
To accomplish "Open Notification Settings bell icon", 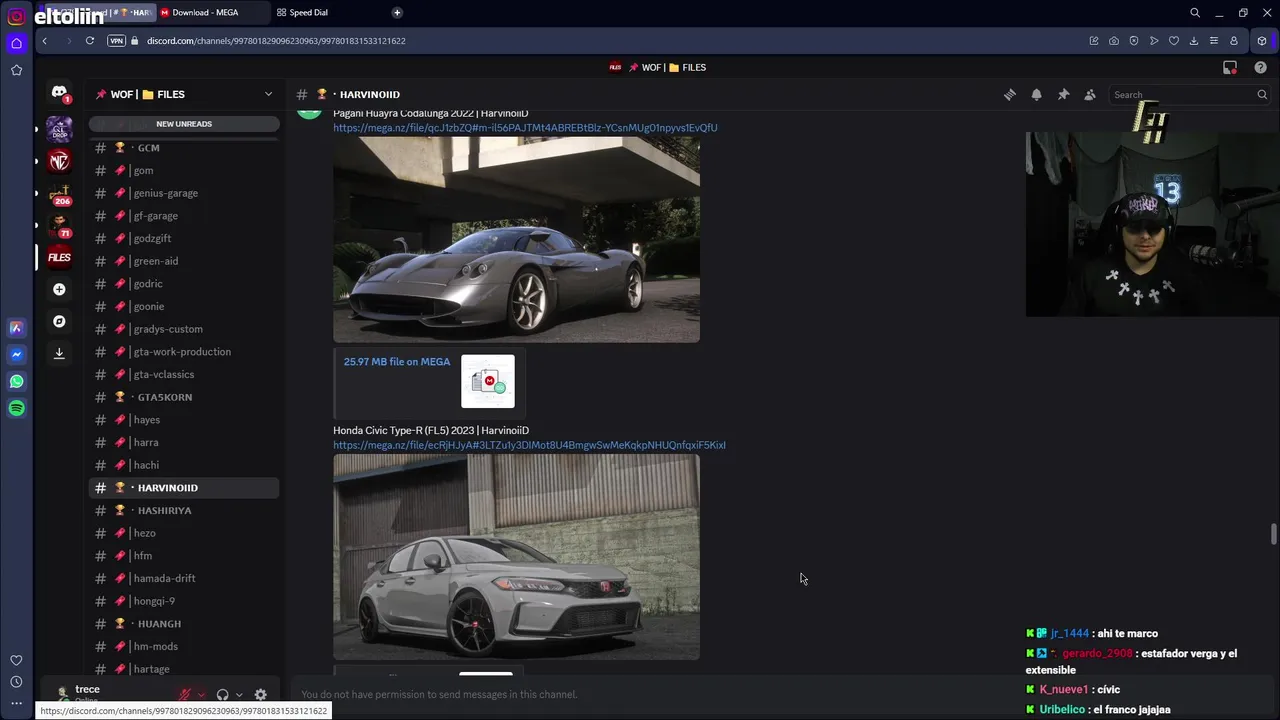I will (1037, 94).
